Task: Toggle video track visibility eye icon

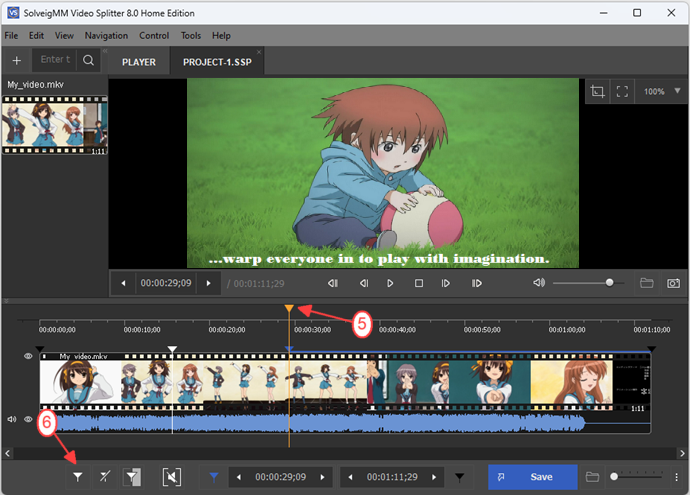Action: tap(28, 356)
